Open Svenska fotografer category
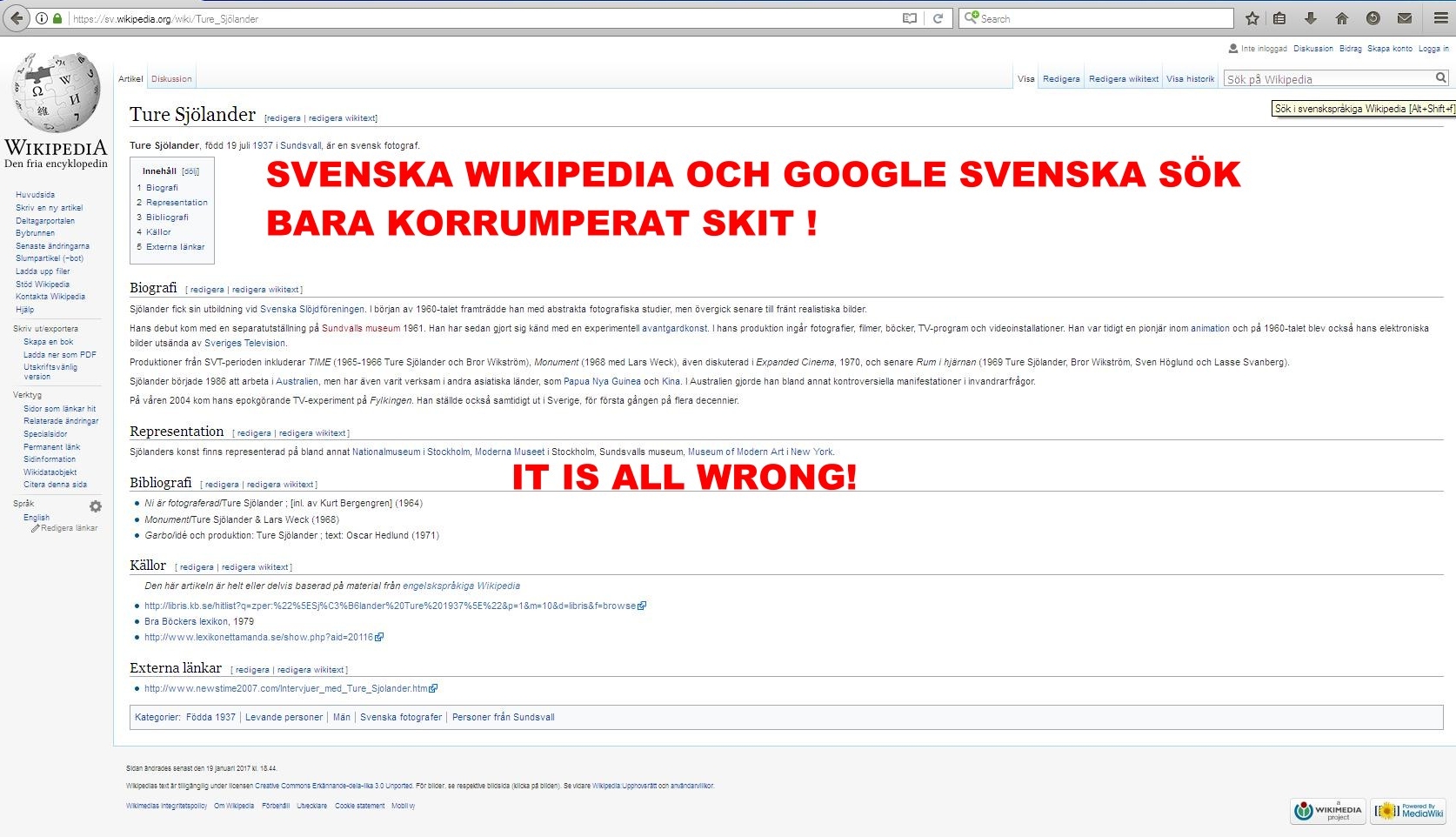The width and height of the screenshot is (1456, 837). (x=401, y=718)
